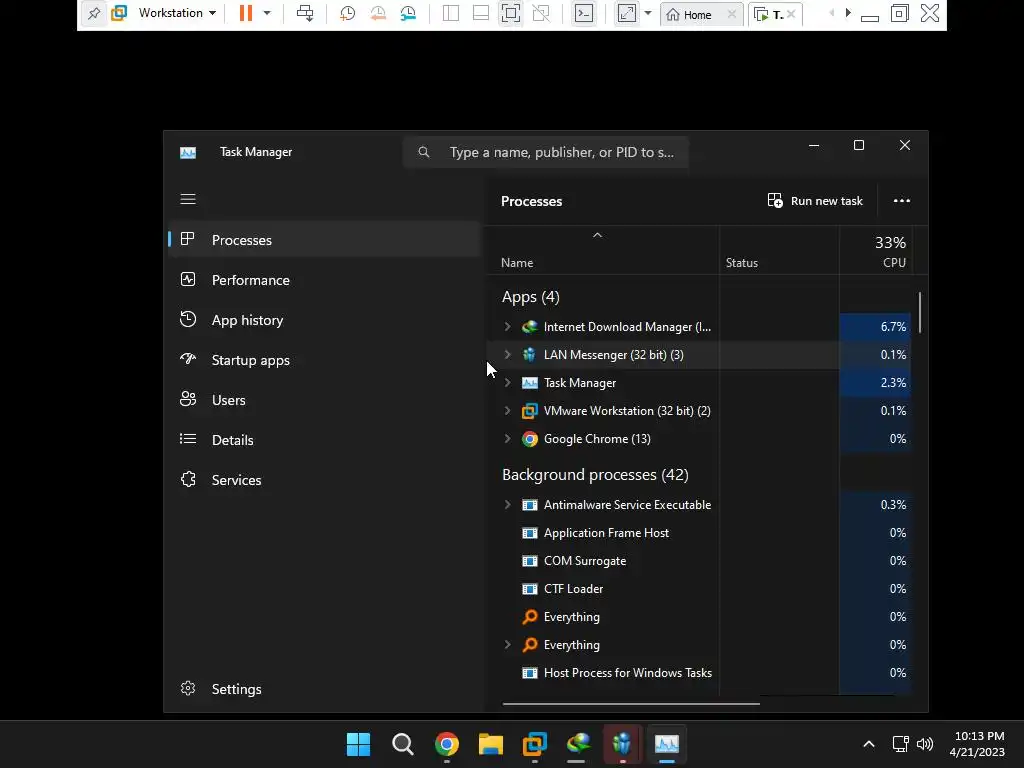The height and width of the screenshot is (768, 1024).
Task: Open Windows Search from the taskbar
Action: pyautogui.click(x=402, y=744)
